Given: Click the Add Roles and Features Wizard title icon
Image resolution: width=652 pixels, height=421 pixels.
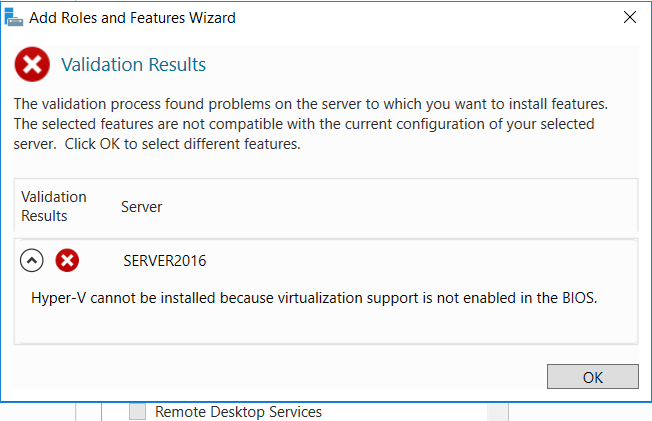Looking at the screenshot, I should (x=13, y=17).
